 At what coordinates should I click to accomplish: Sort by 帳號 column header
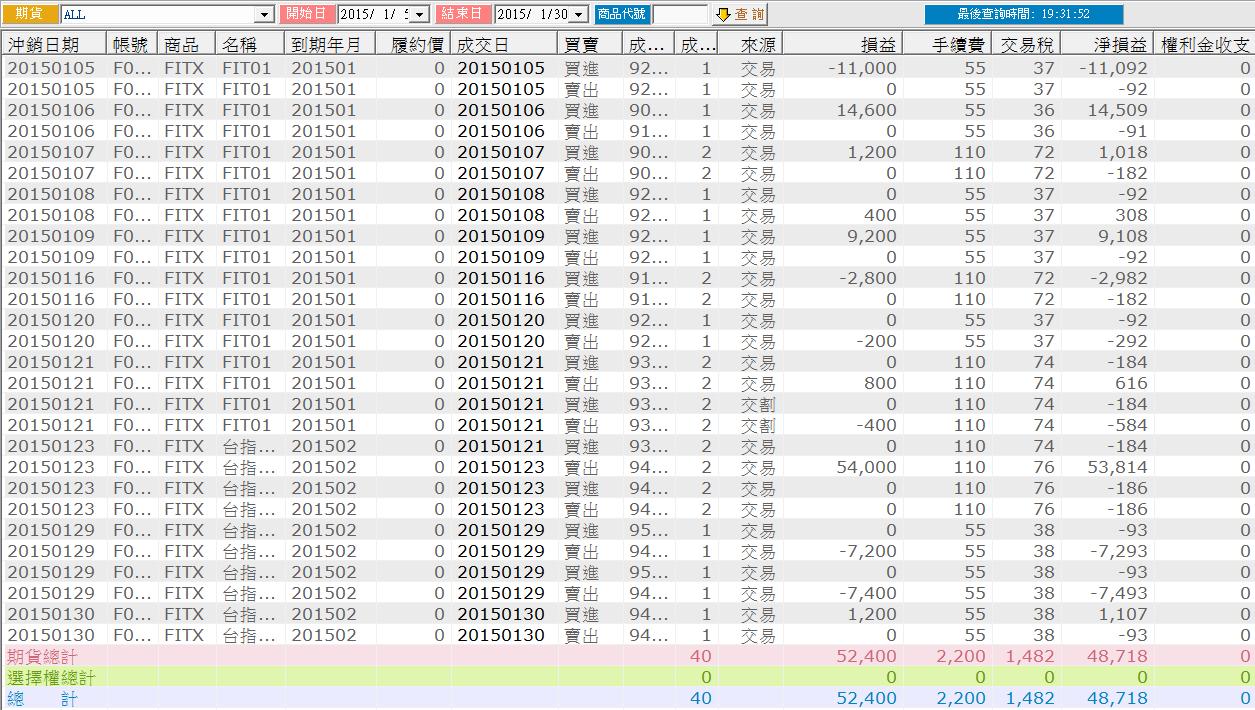point(133,44)
